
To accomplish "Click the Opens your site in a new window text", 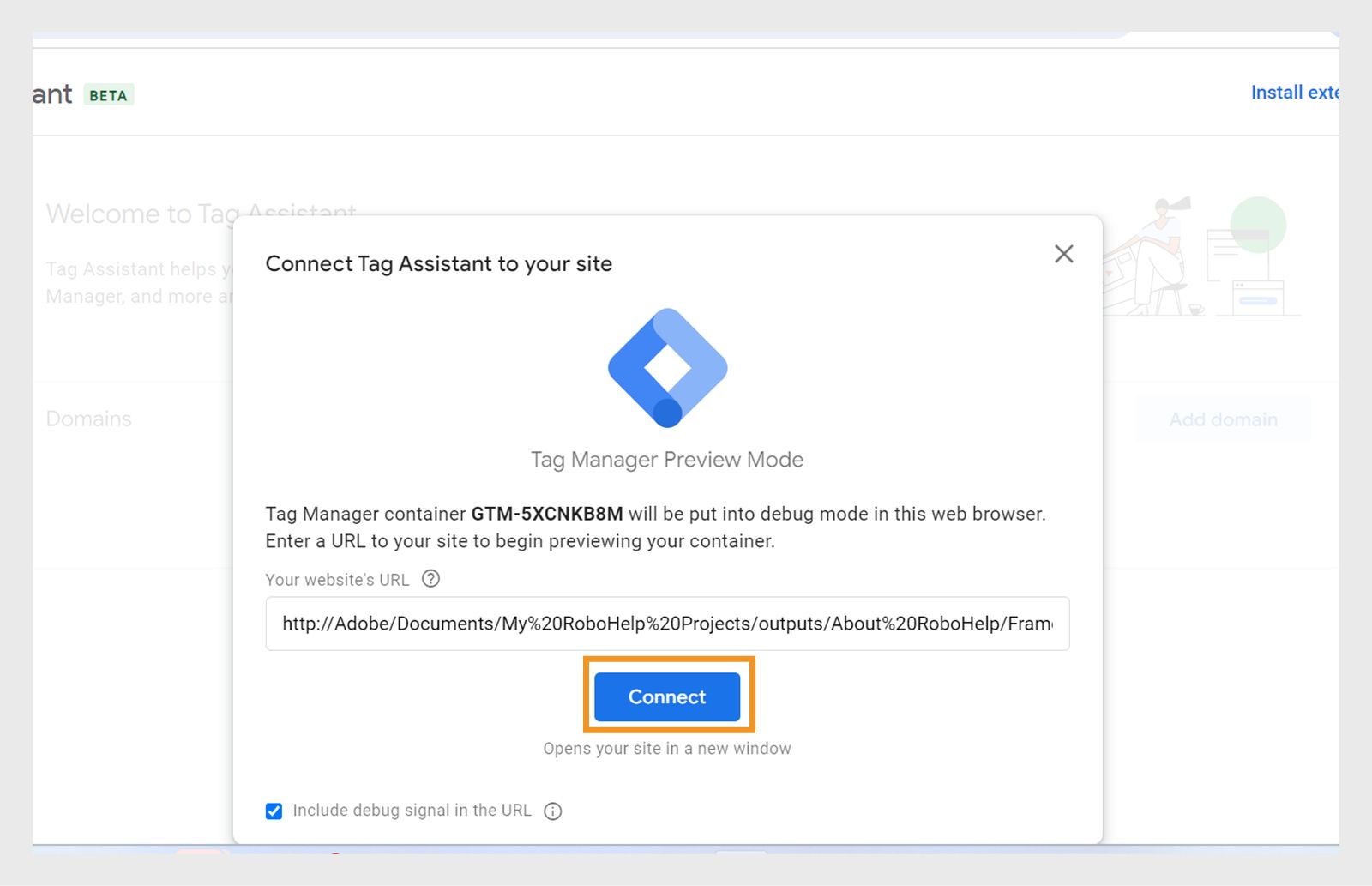I will pyautogui.click(x=667, y=749).
